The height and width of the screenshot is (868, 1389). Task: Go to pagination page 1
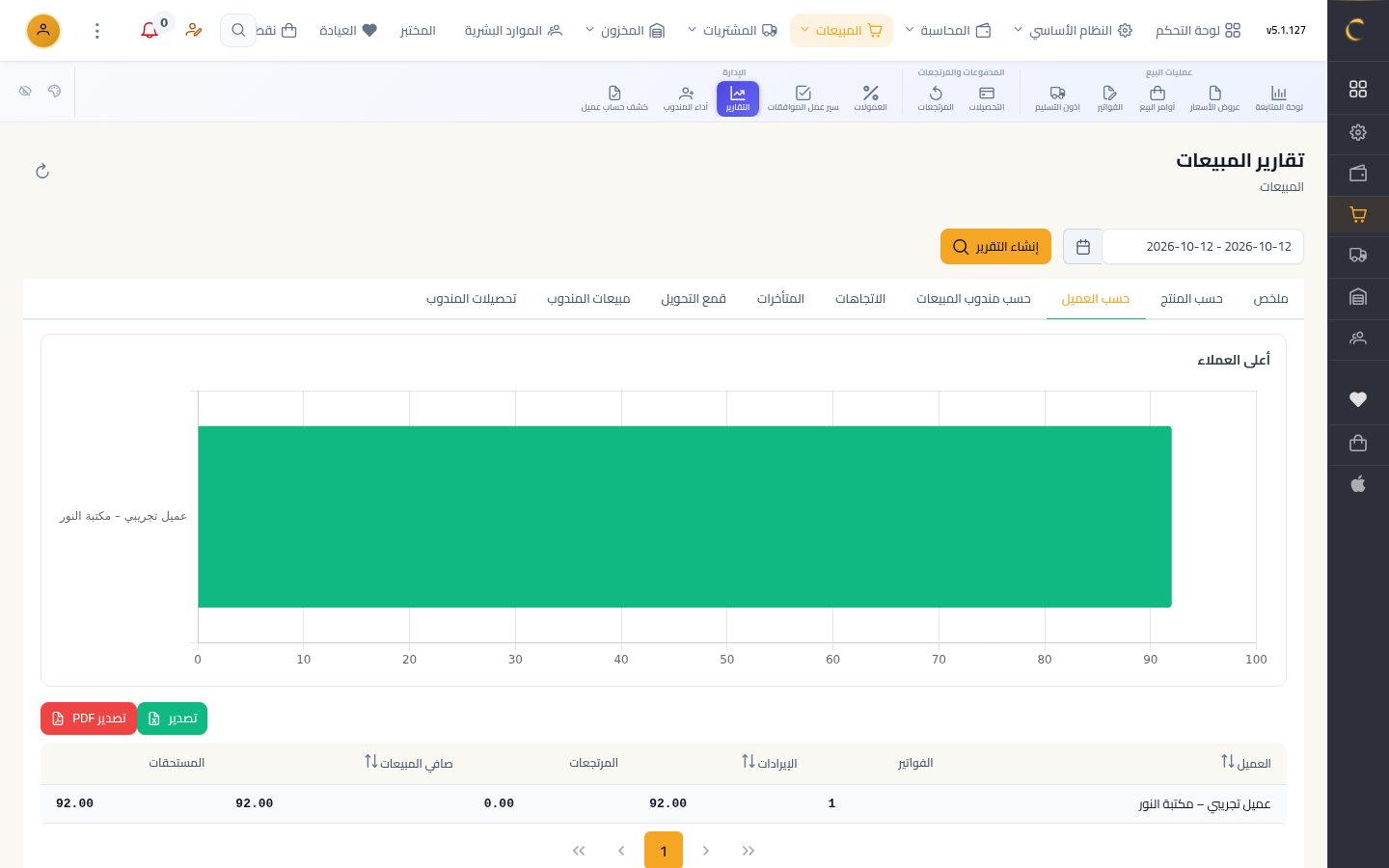(x=664, y=851)
